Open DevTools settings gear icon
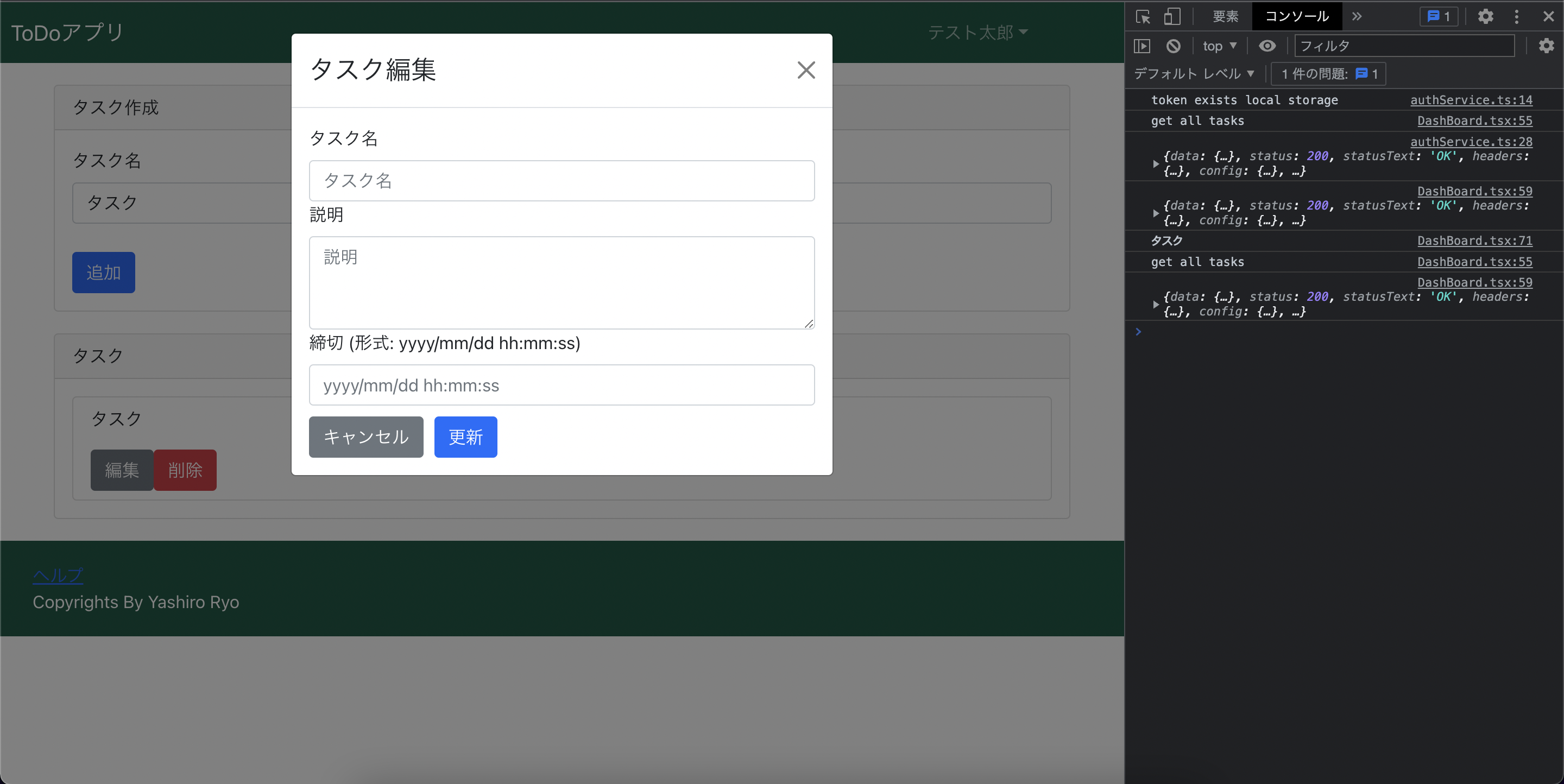 point(1485,16)
